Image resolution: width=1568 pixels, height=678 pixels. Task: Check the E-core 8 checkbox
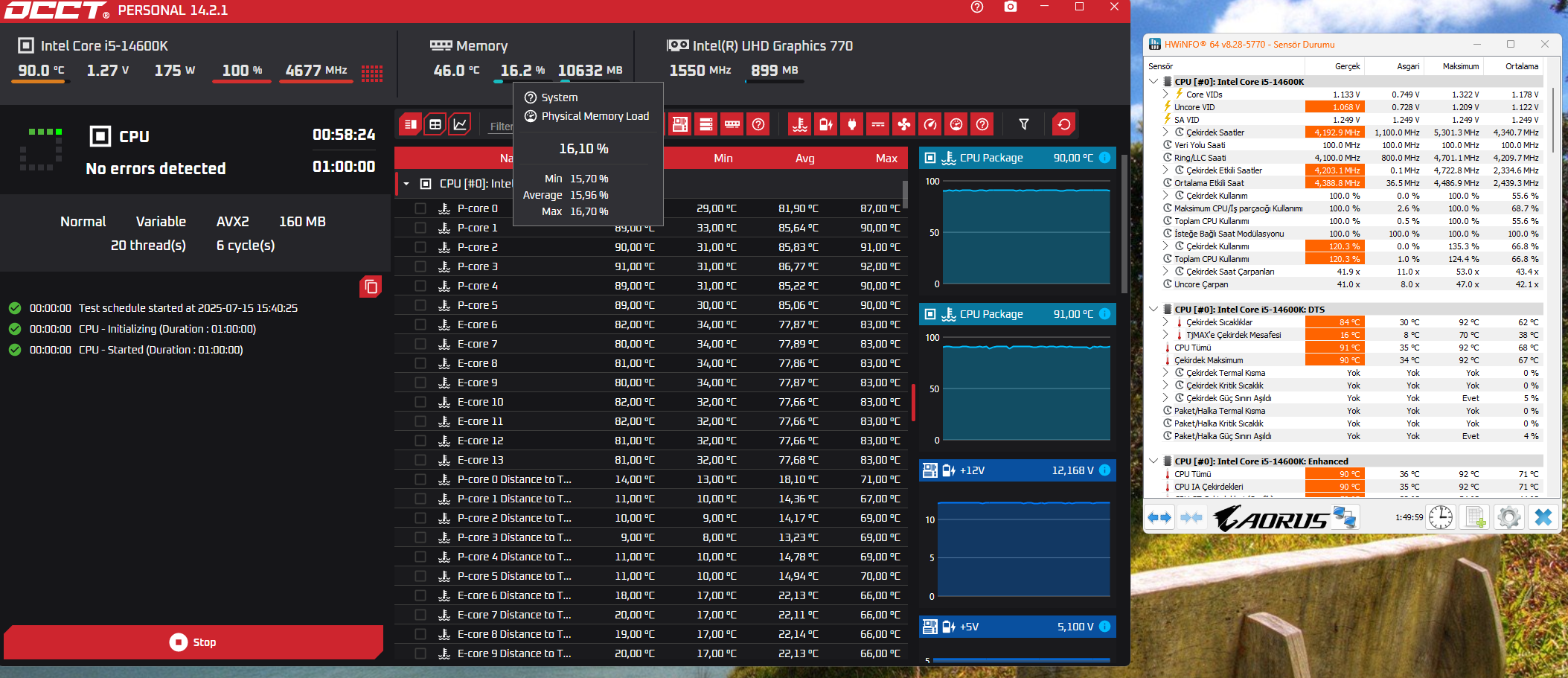pyautogui.click(x=420, y=363)
